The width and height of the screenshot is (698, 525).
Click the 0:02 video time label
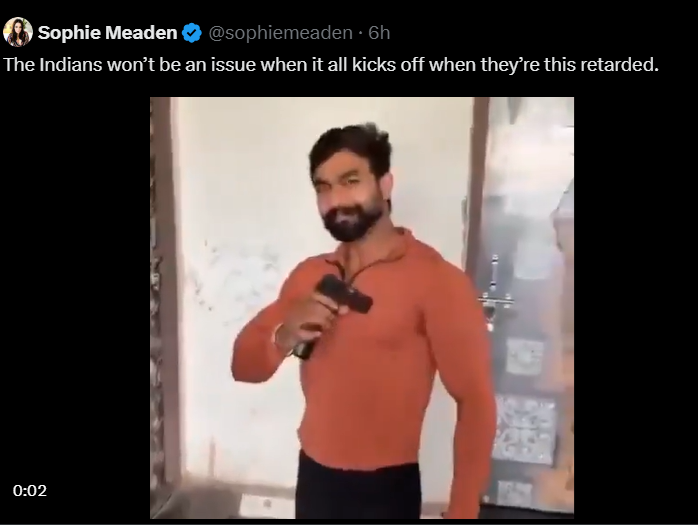30,491
